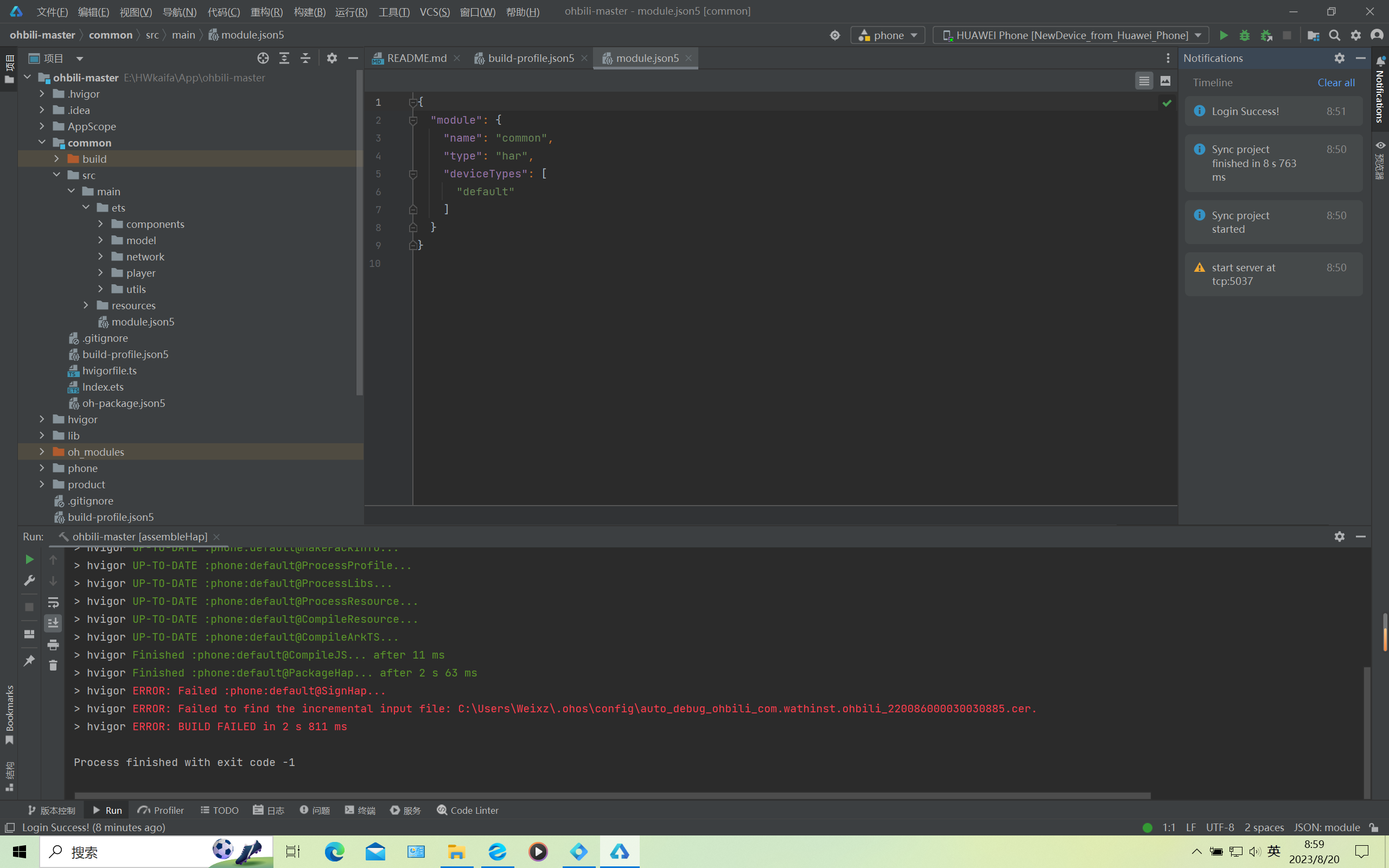Collapse the common module folder
The width and height of the screenshot is (1389, 868).
coord(42,142)
